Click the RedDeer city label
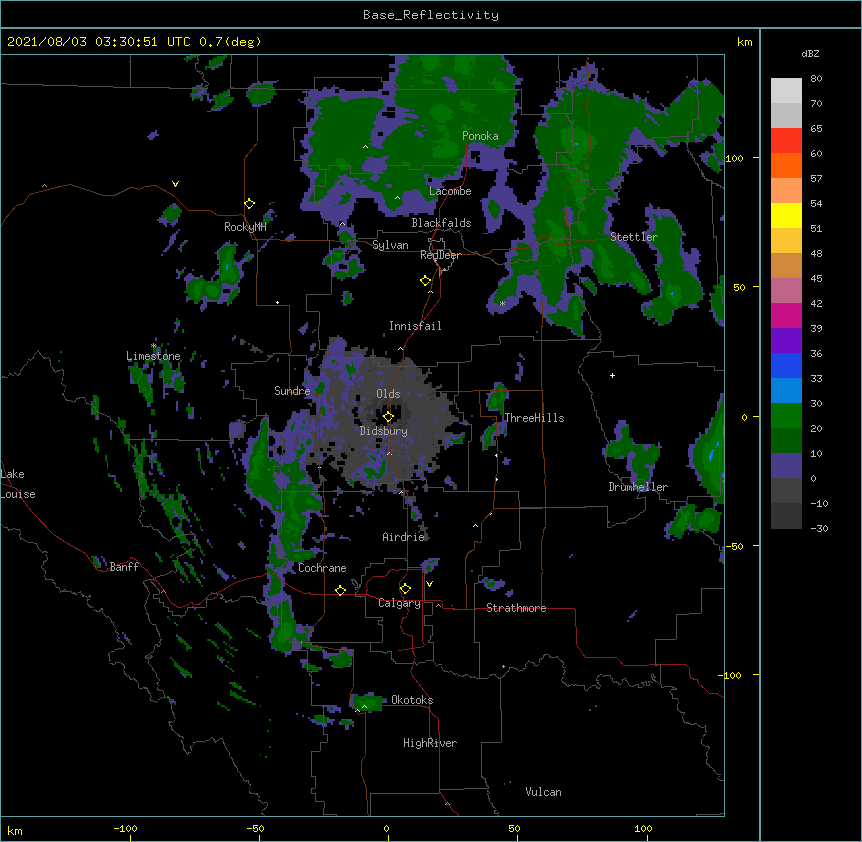The width and height of the screenshot is (862, 842). click(440, 255)
